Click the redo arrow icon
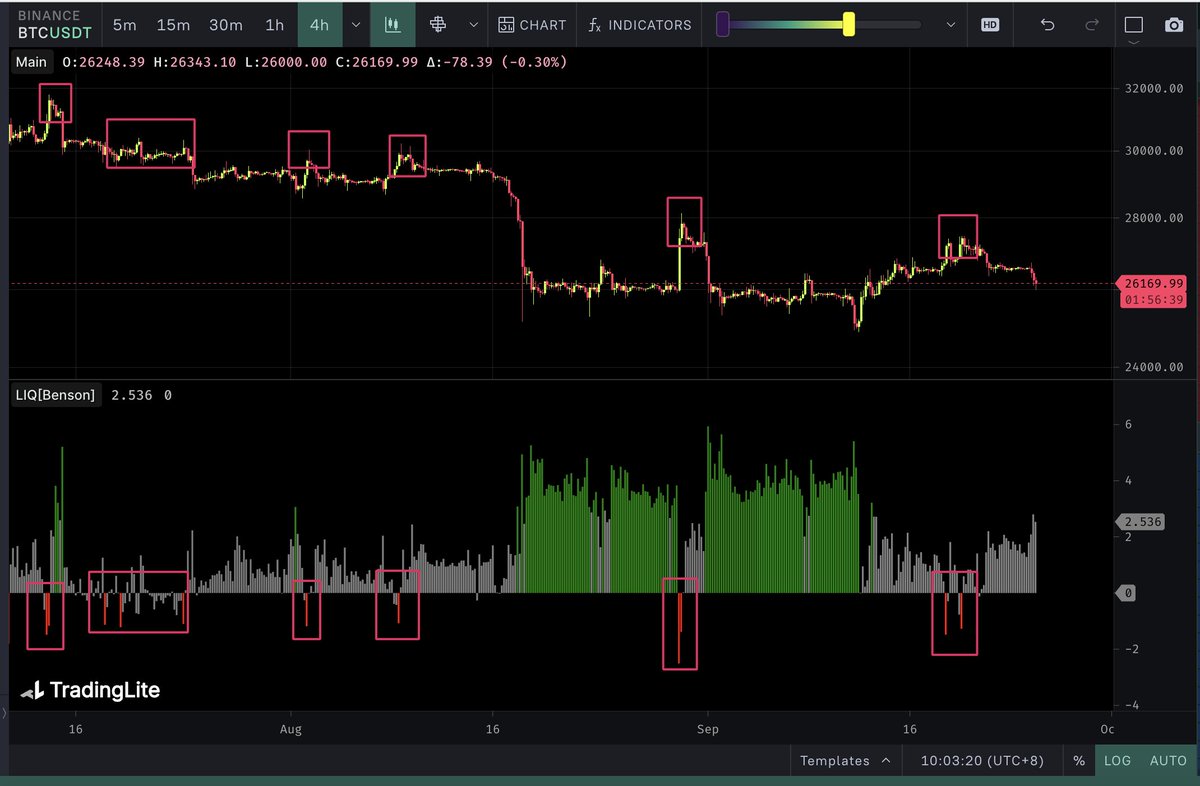Viewport: 1200px width, 786px height. coord(1092,25)
